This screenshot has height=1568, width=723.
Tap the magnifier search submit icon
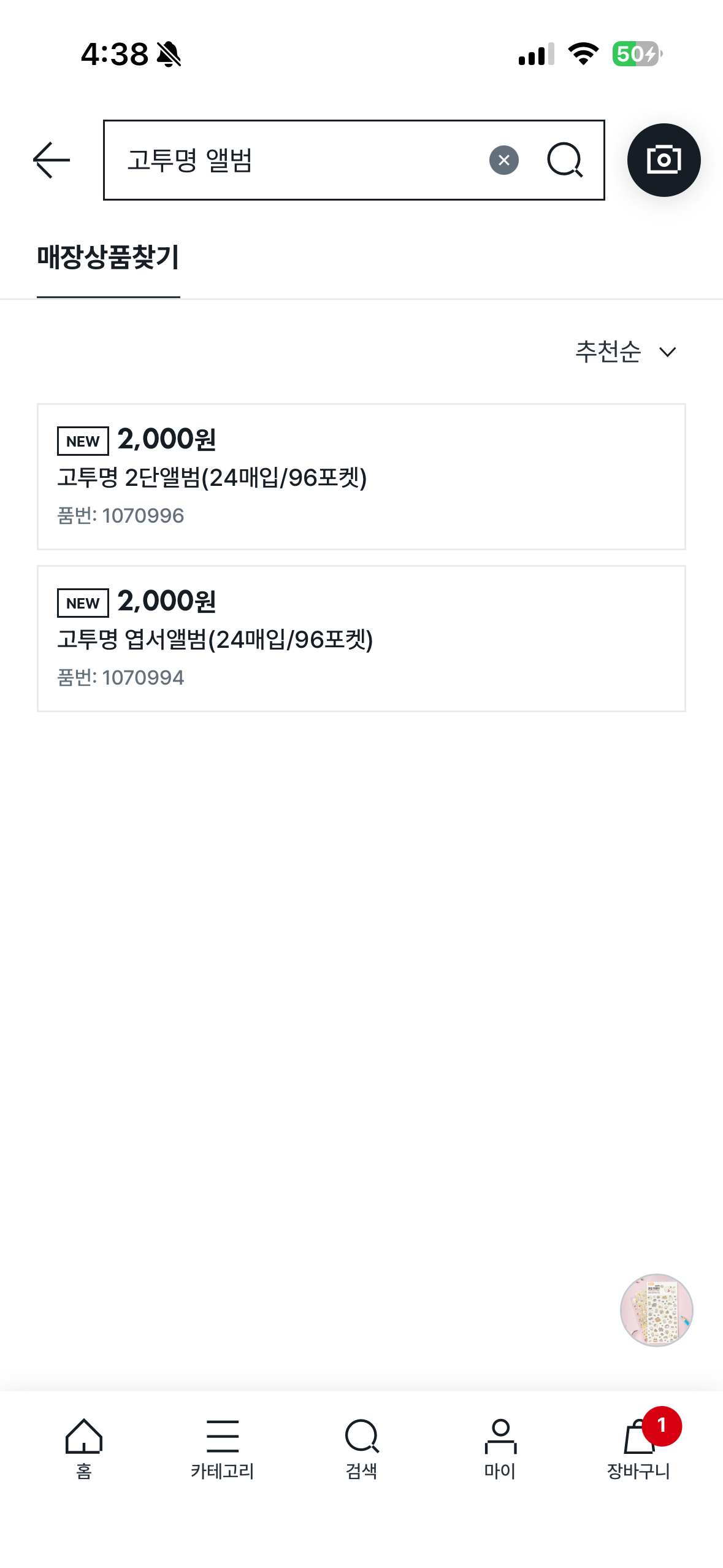click(x=564, y=161)
